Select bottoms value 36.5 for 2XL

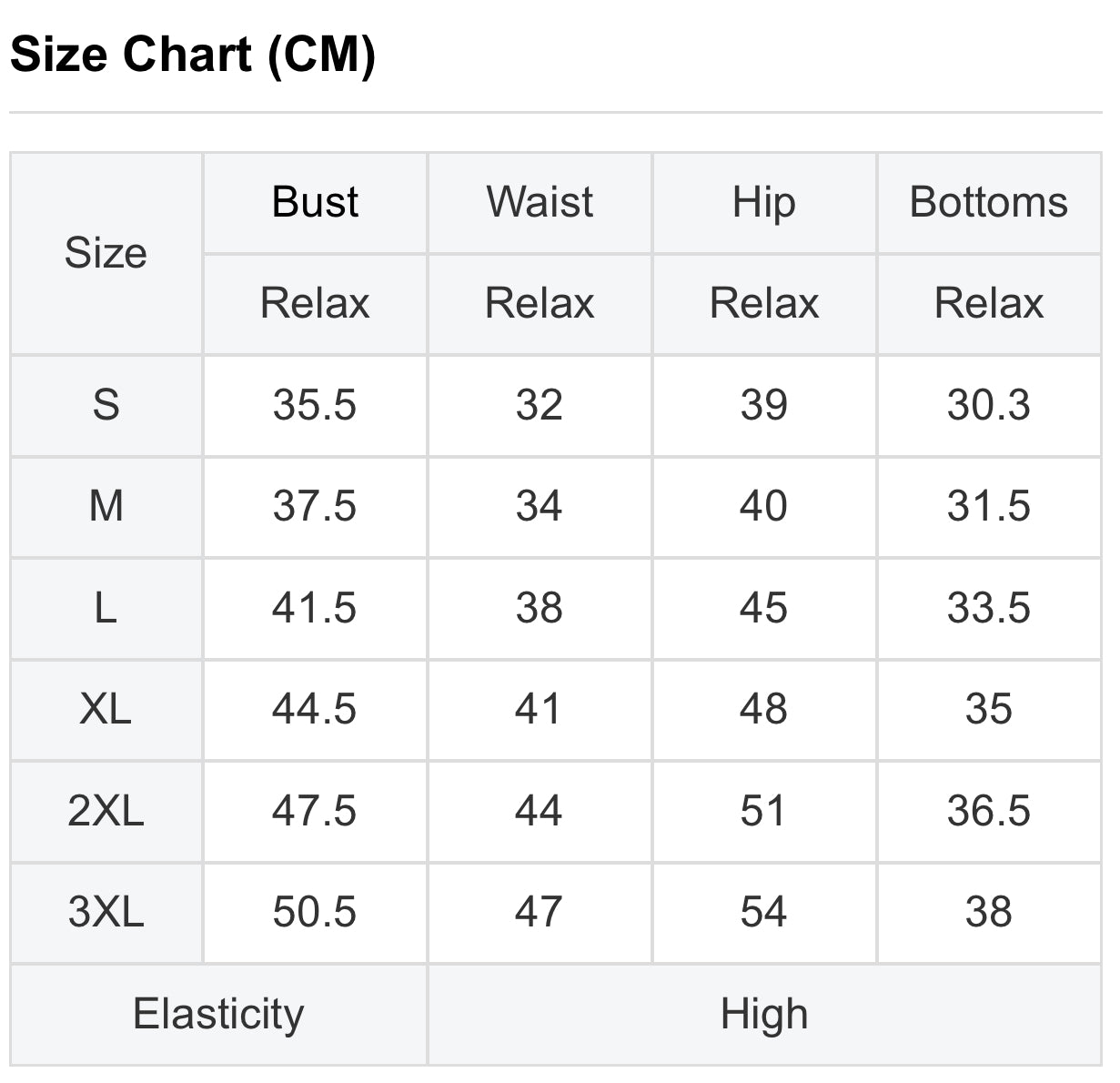(988, 811)
